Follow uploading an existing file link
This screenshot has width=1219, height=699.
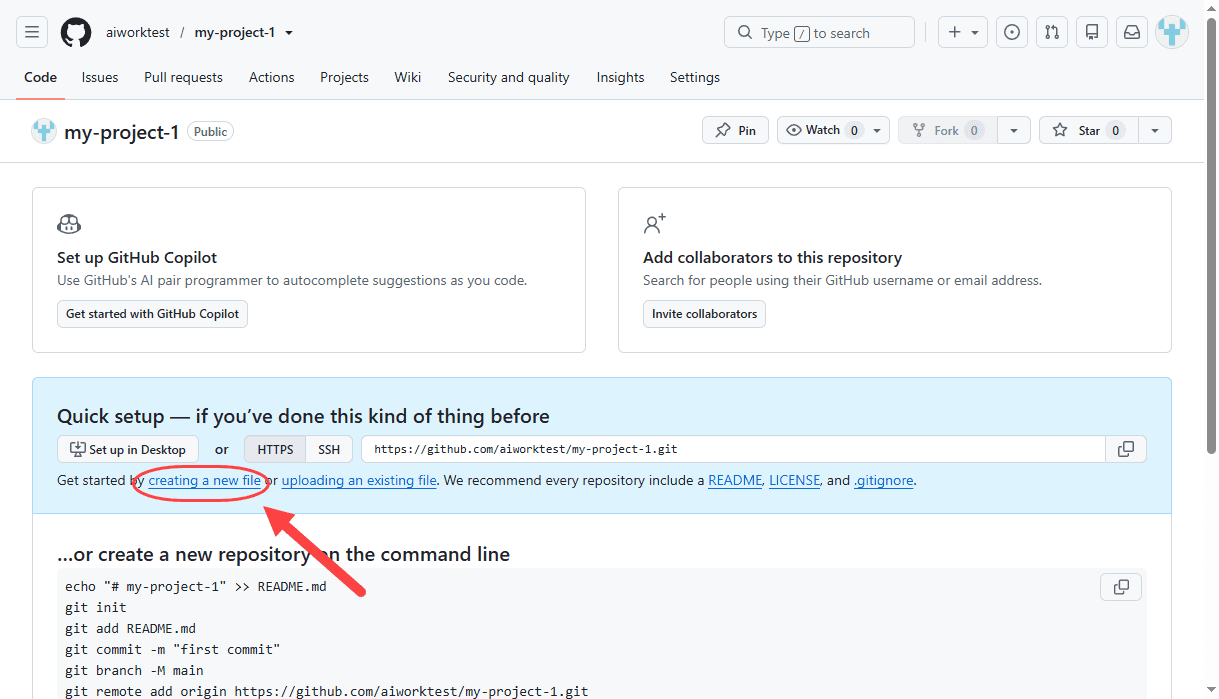359,480
